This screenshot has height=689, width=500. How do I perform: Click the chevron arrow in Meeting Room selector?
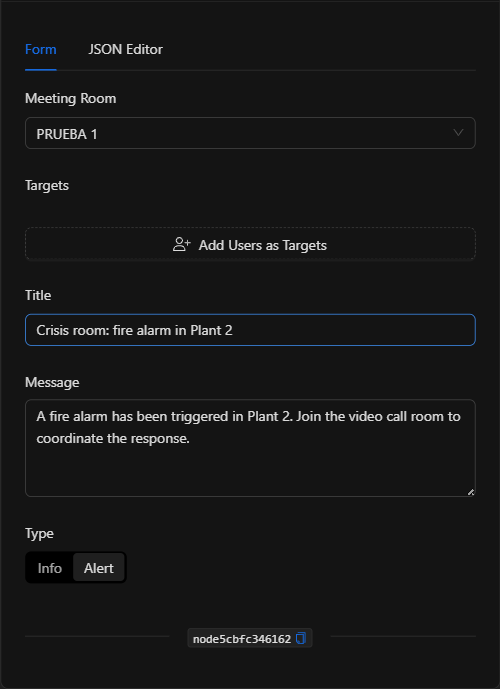(458, 133)
